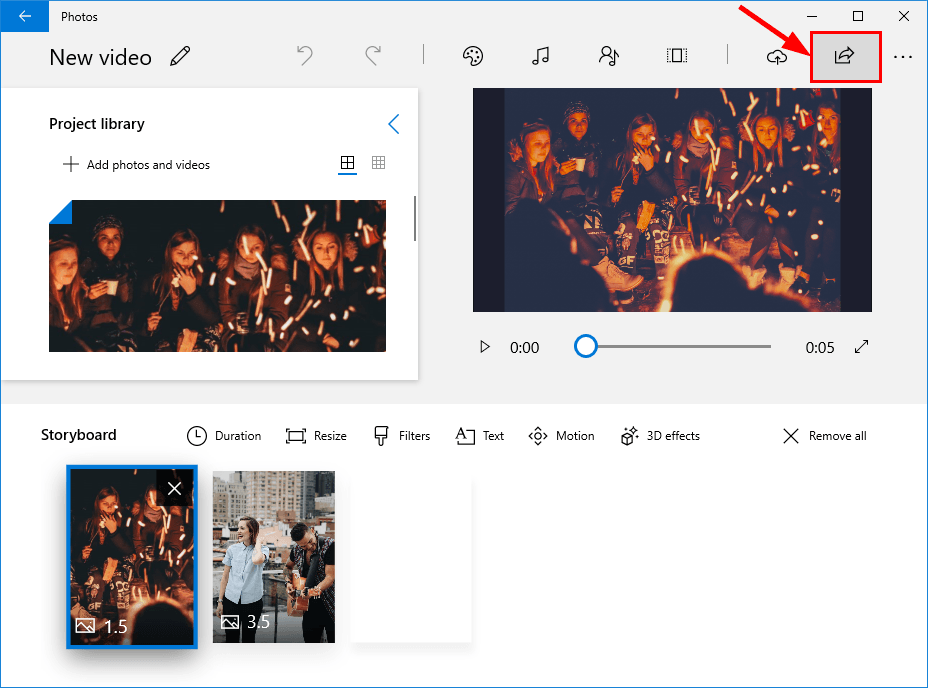Screen dimensions: 928x688
Task: Click the undo arrow
Action: [305, 57]
